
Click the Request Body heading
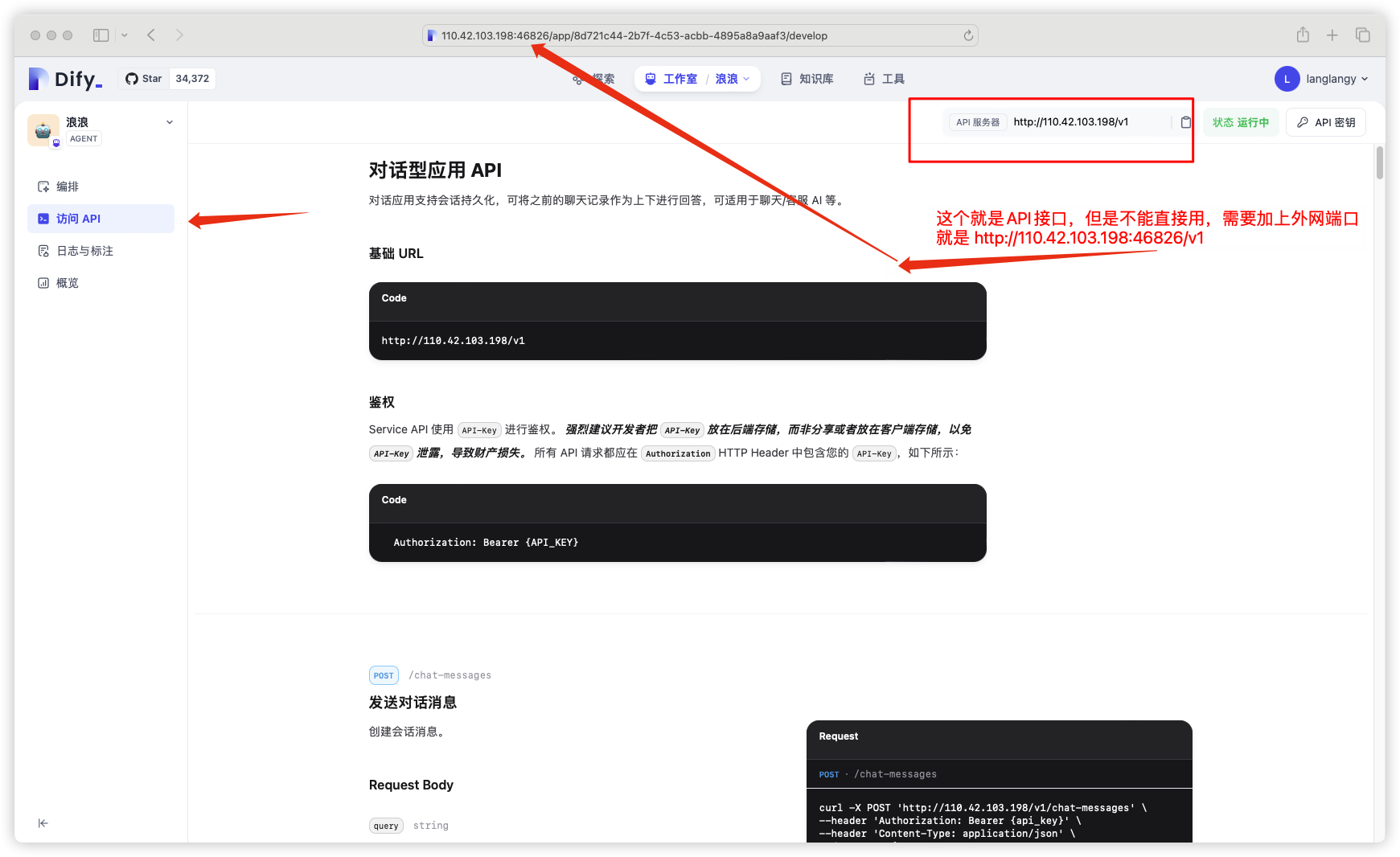tap(411, 785)
